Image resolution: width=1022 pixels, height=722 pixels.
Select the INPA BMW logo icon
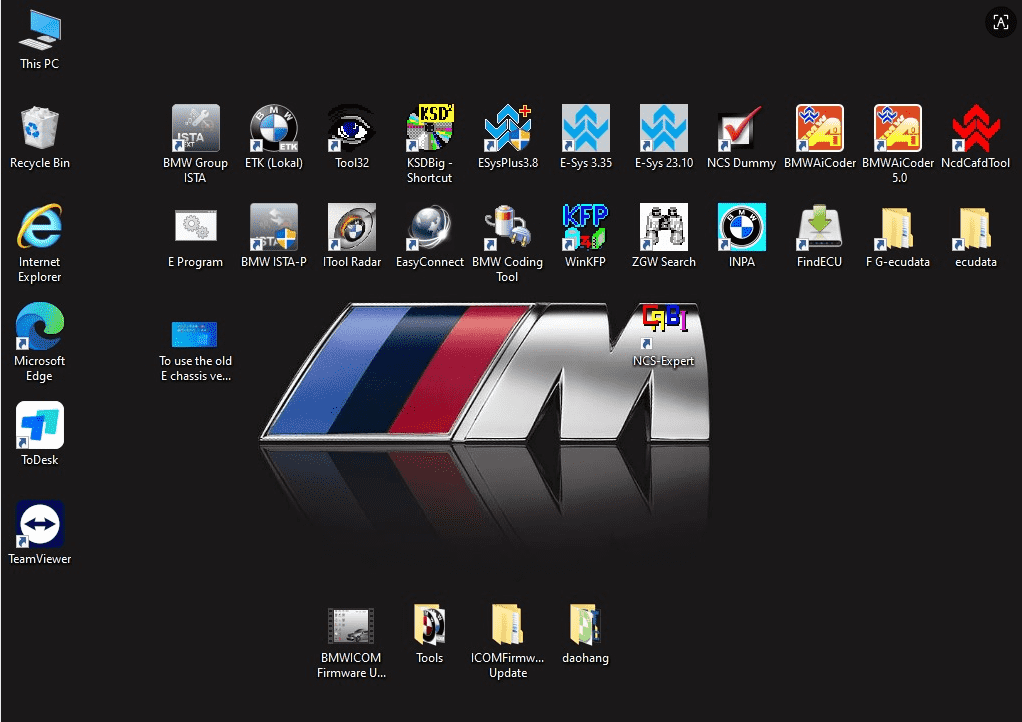point(741,228)
